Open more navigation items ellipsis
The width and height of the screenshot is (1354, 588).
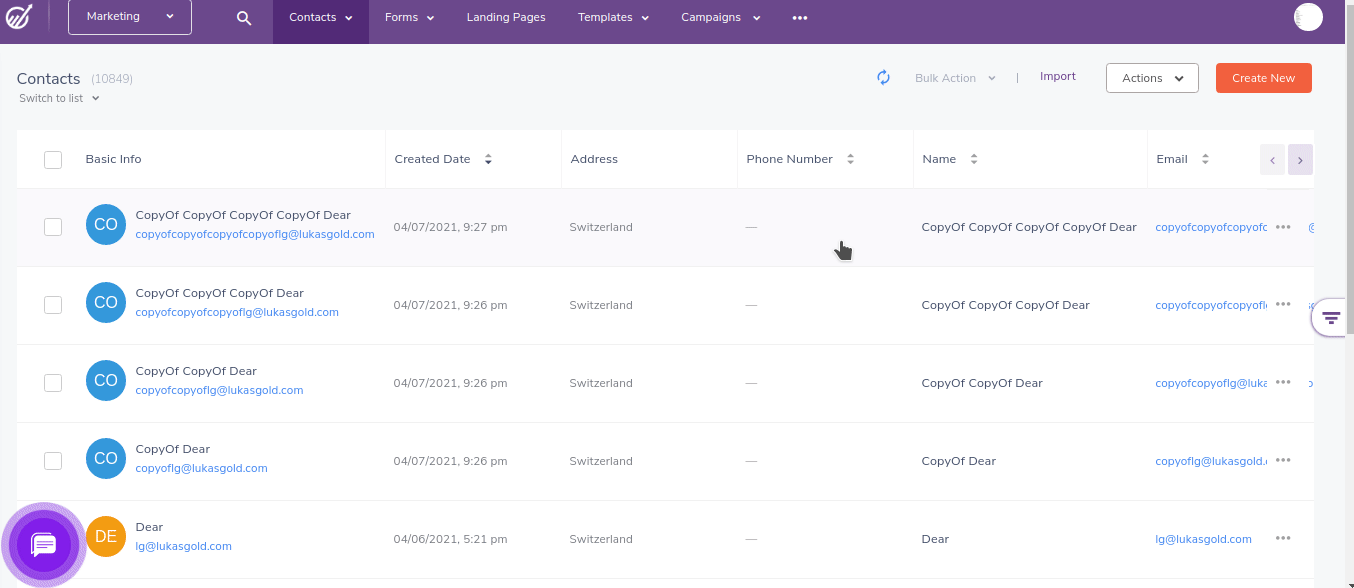[x=799, y=18]
